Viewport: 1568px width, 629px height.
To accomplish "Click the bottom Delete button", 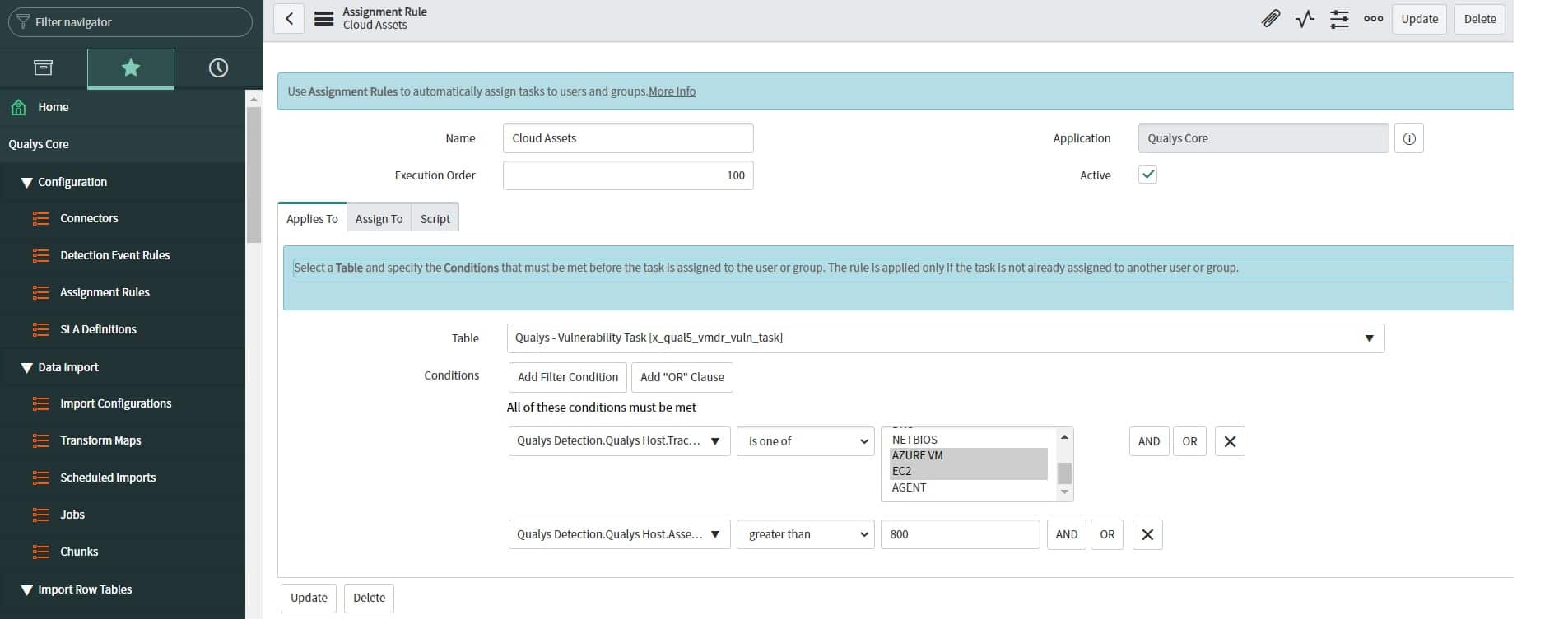I will [369, 598].
